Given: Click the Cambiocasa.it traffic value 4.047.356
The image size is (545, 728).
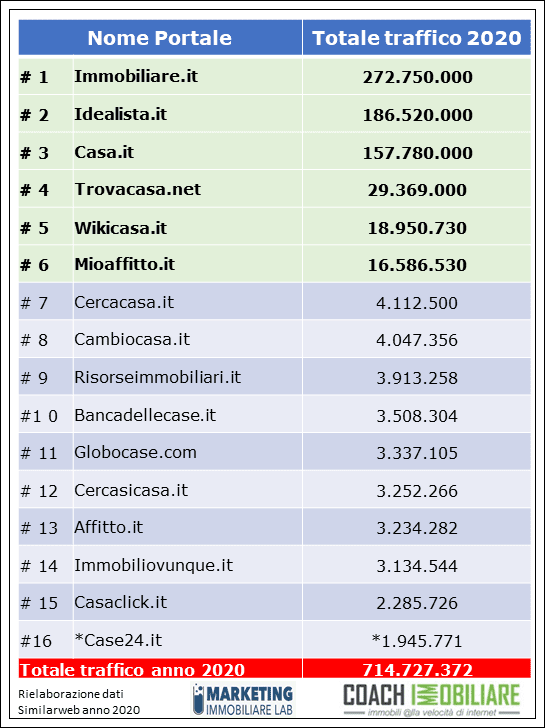Looking at the screenshot, I should point(417,340).
